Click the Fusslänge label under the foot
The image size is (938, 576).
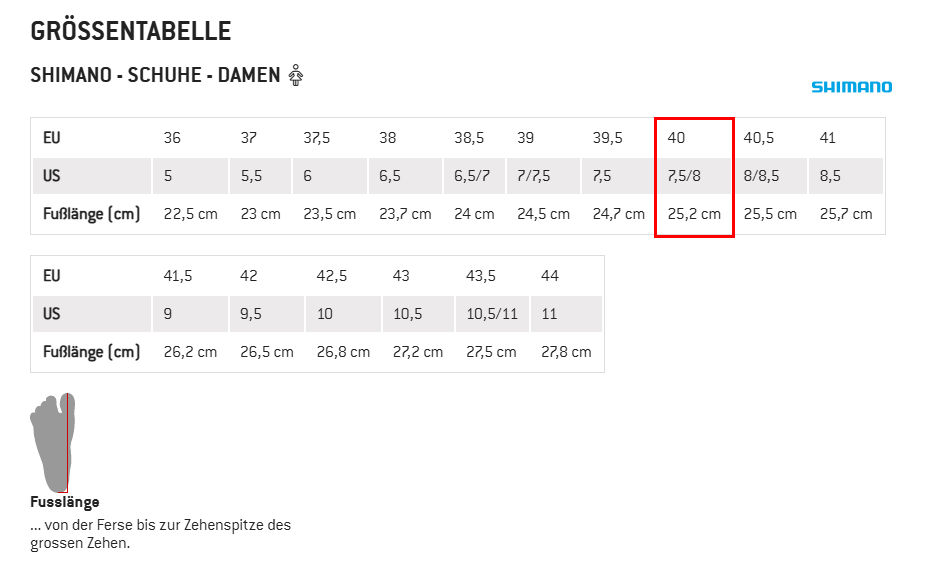[x=65, y=502]
